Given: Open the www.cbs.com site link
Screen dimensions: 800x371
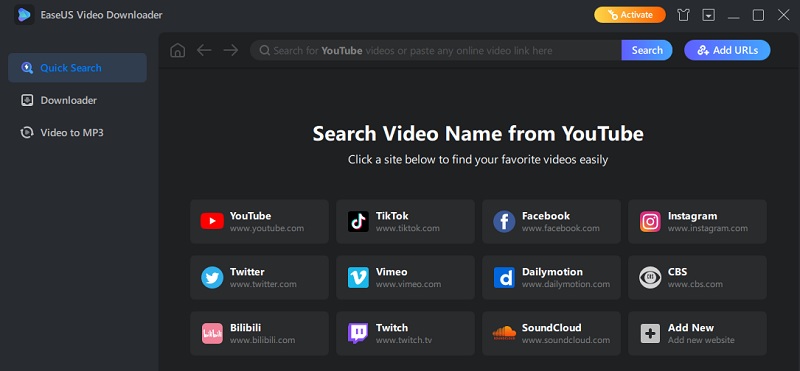Looking at the screenshot, I should (x=695, y=285).
